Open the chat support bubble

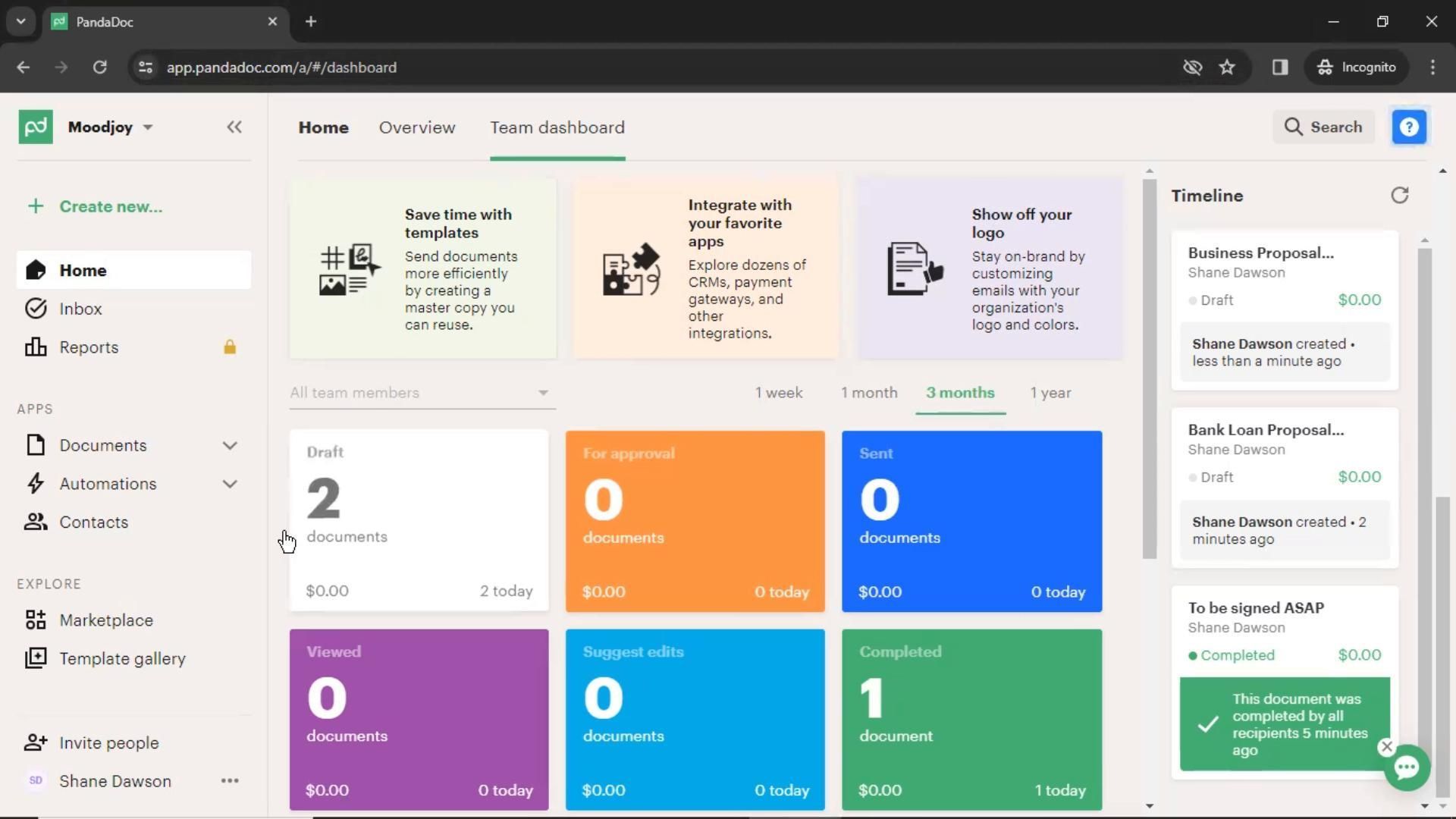click(1407, 767)
